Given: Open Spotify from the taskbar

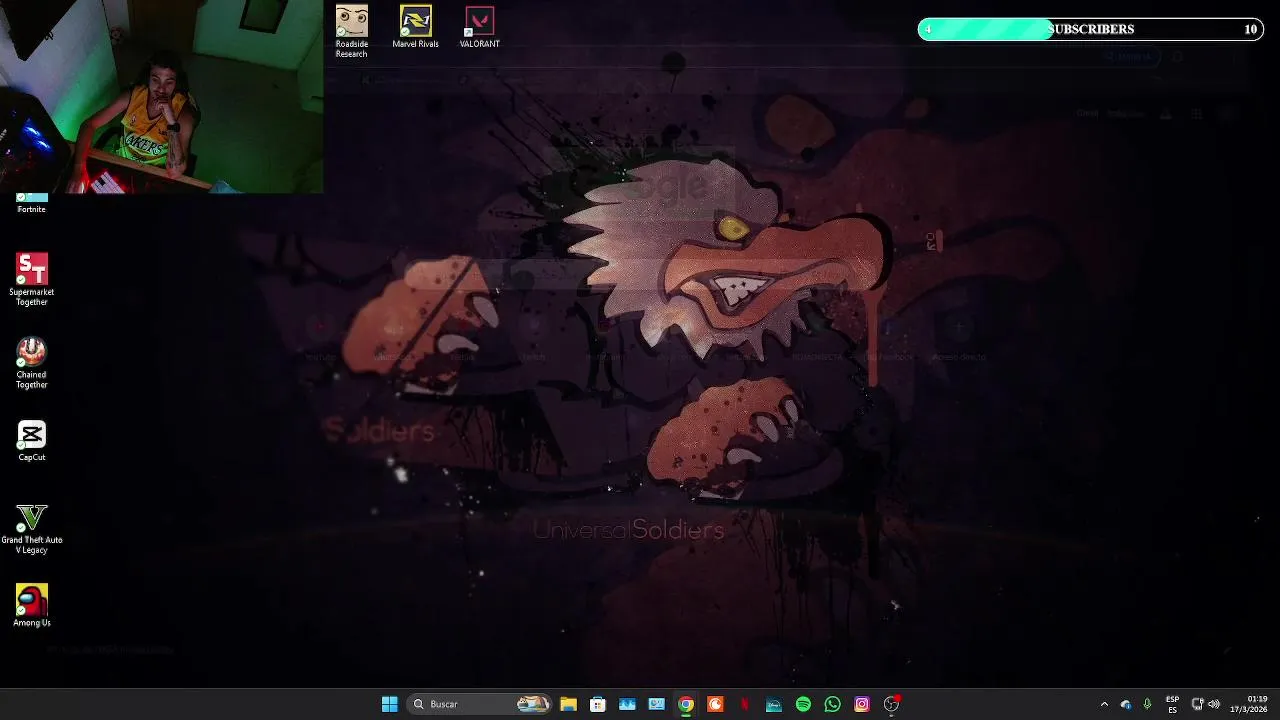Looking at the screenshot, I should pos(803,704).
